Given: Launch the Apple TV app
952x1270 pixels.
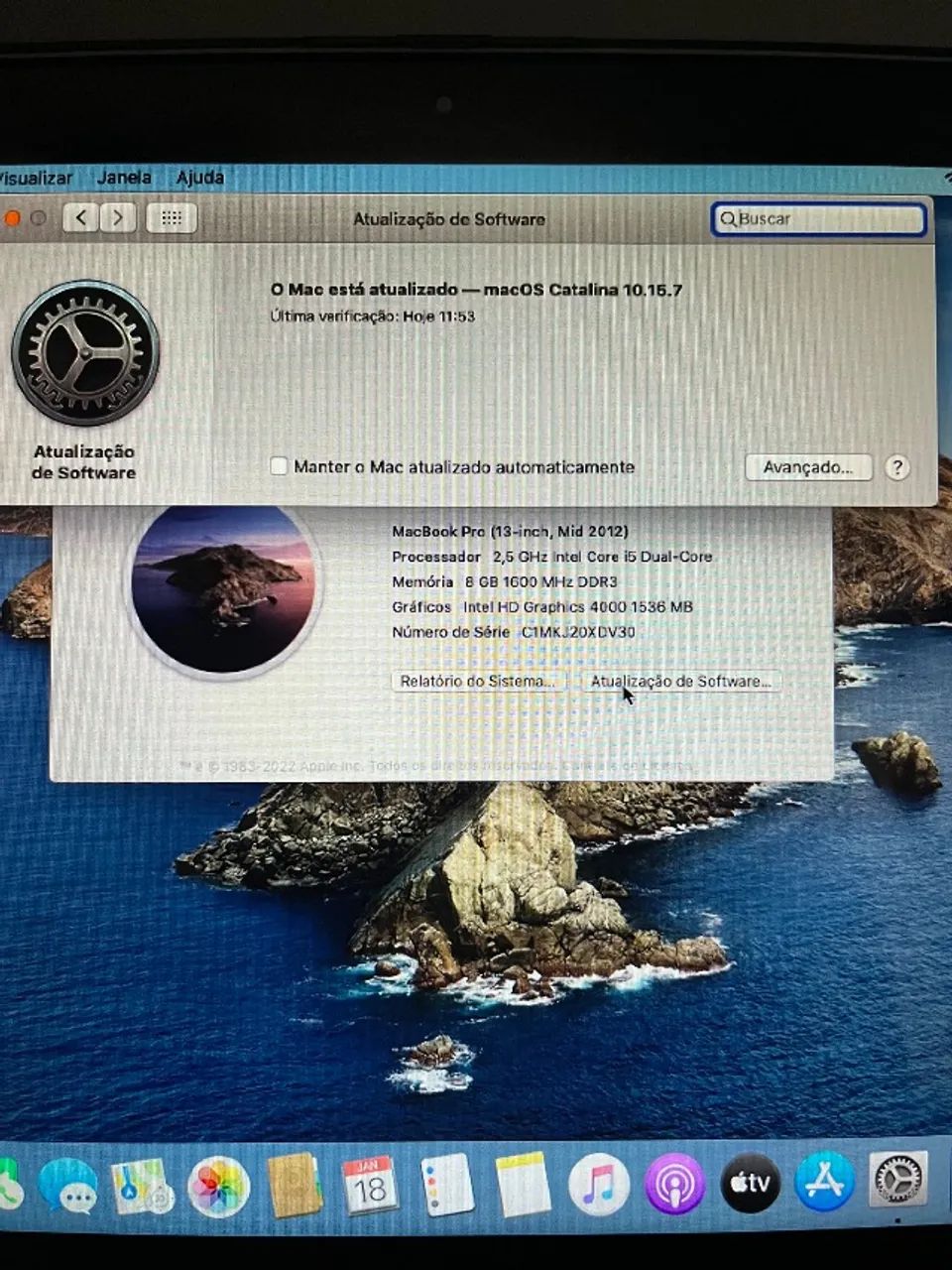Looking at the screenshot, I should (x=750, y=1183).
